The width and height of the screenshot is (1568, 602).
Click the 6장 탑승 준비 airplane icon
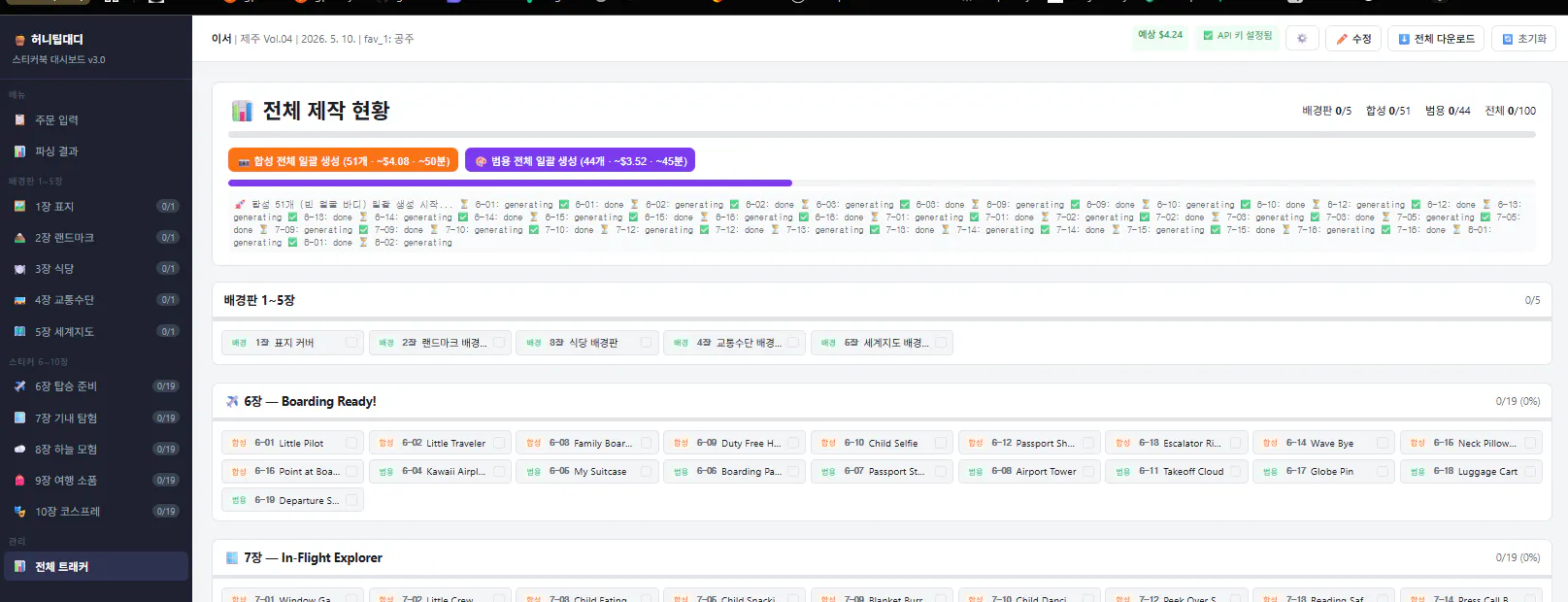coord(19,386)
